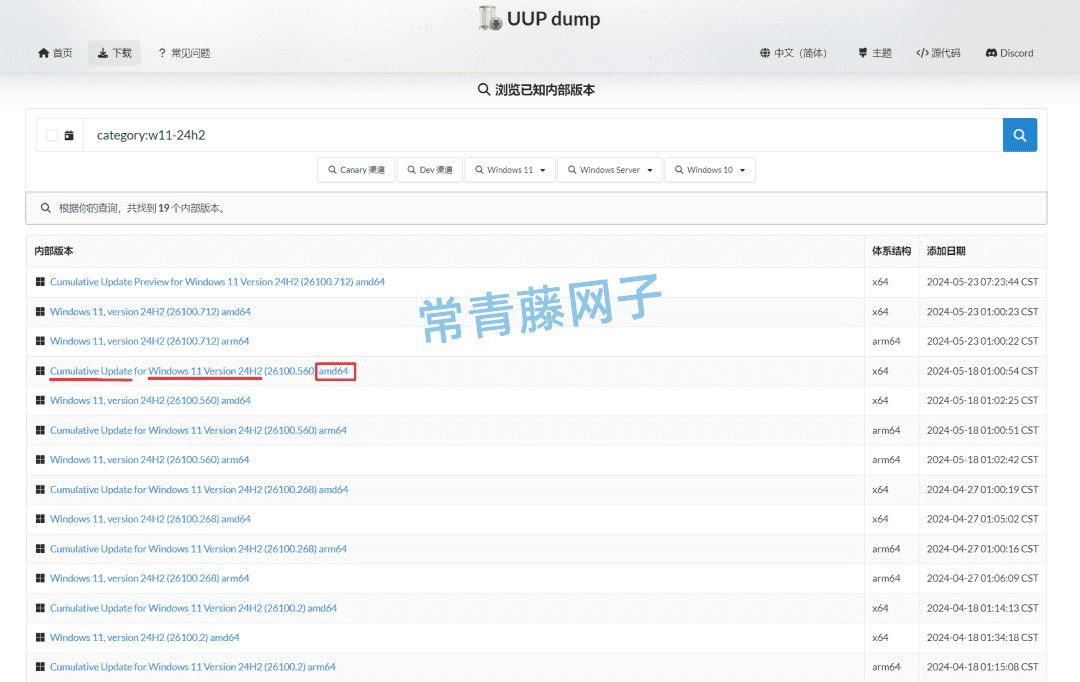Open the 常见问题 FAQ menu item
The width and height of the screenshot is (1080, 682).
184,53
